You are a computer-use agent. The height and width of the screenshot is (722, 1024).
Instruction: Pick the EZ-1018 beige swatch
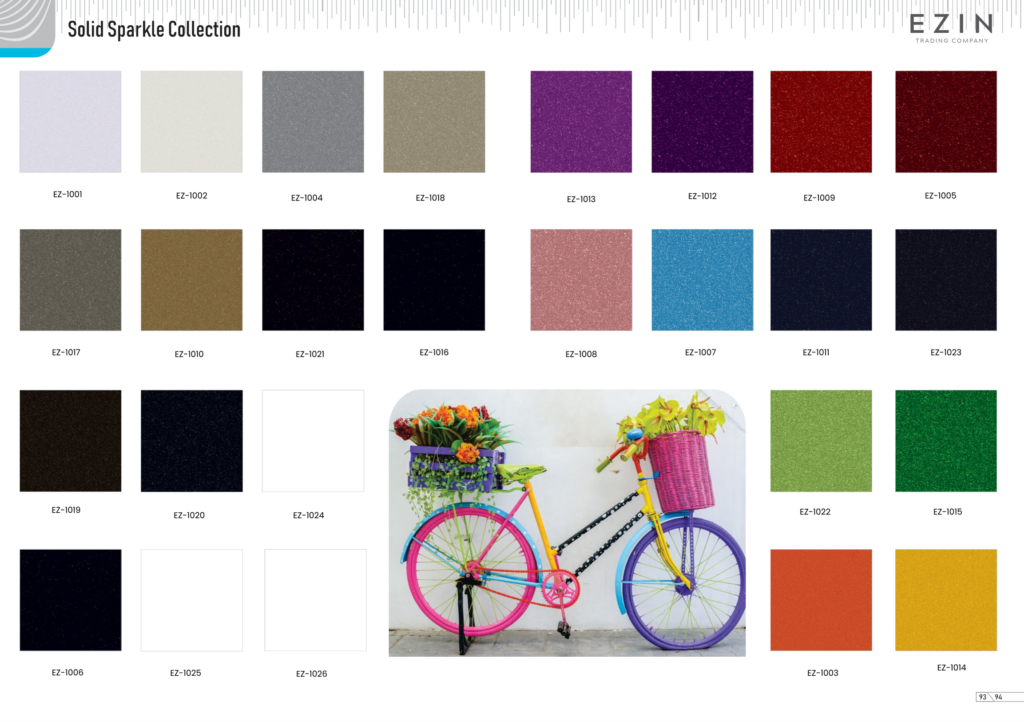tap(434, 121)
